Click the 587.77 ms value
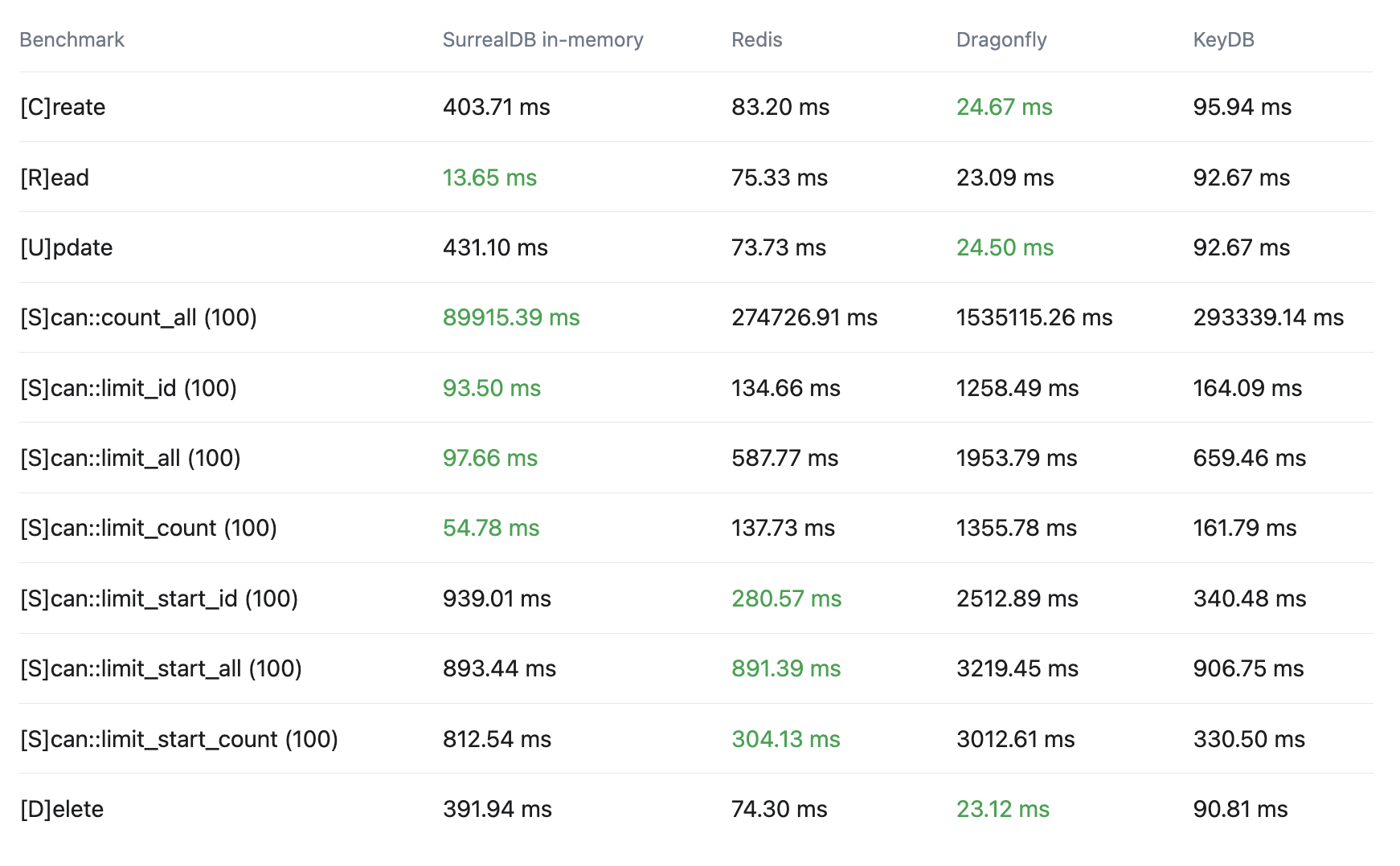 (x=784, y=458)
